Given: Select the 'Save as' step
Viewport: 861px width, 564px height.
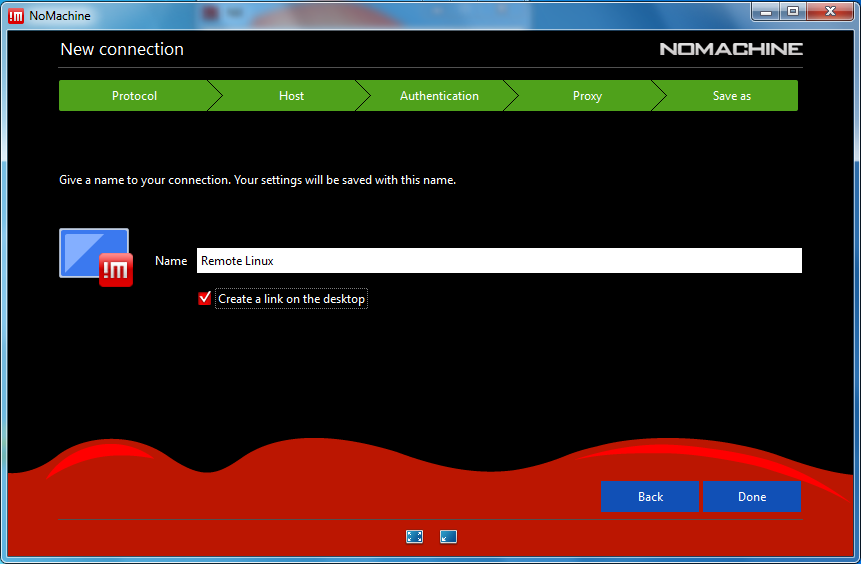Looking at the screenshot, I should point(731,96).
